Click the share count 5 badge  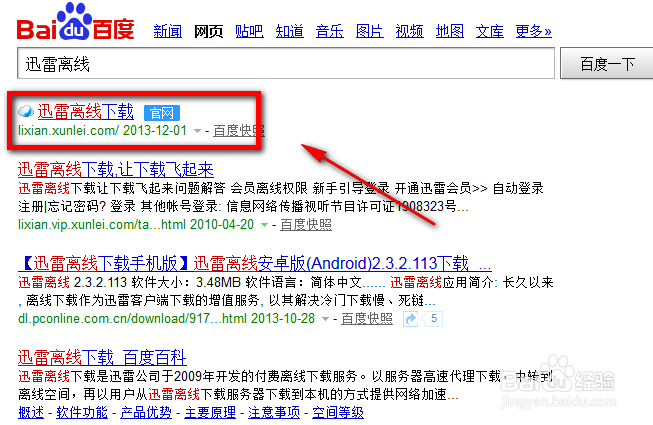434,319
